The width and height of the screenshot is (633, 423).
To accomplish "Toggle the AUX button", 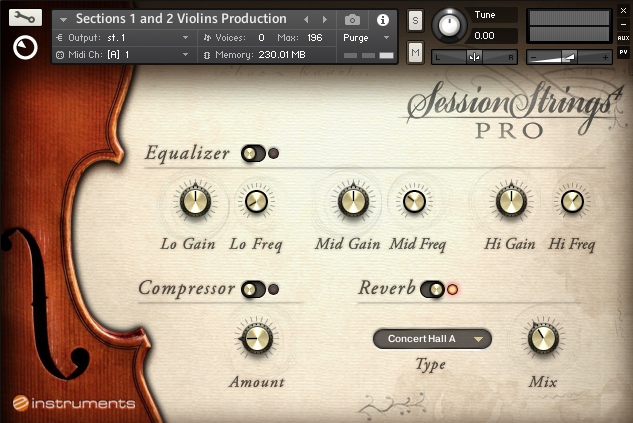I will (623, 38).
